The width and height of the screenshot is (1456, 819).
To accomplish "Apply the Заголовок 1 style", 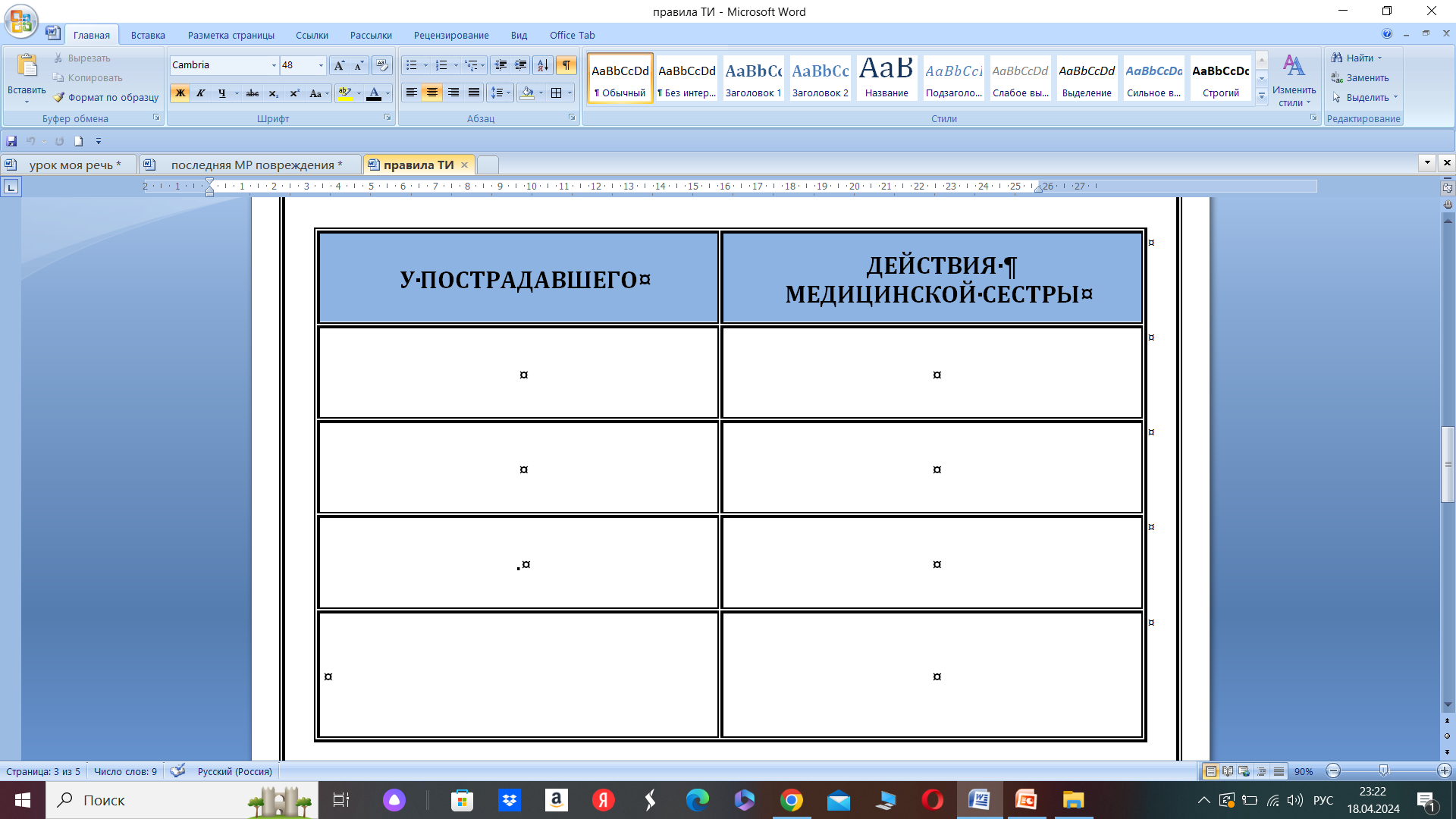I will pyautogui.click(x=753, y=78).
